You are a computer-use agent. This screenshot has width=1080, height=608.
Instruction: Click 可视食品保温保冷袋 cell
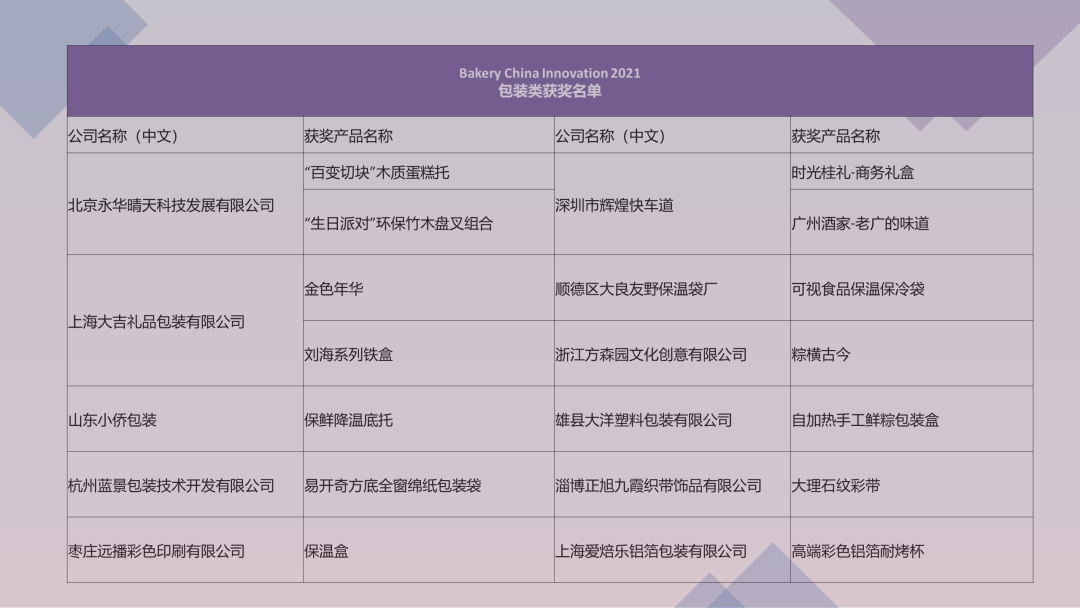(911, 288)
